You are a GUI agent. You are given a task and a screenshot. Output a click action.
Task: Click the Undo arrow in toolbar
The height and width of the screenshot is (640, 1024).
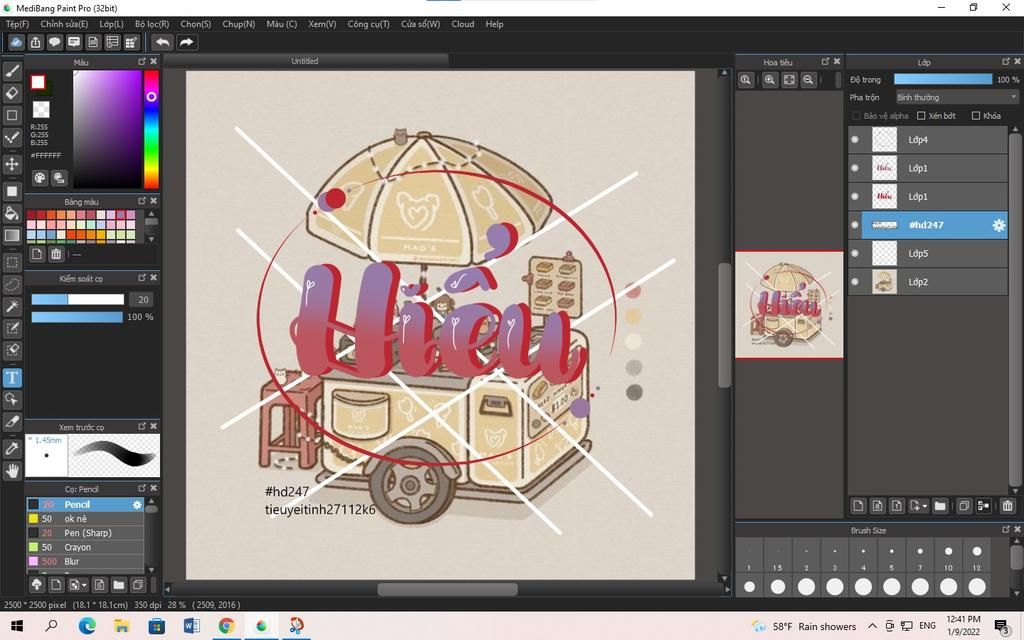(x=163, y=42)
